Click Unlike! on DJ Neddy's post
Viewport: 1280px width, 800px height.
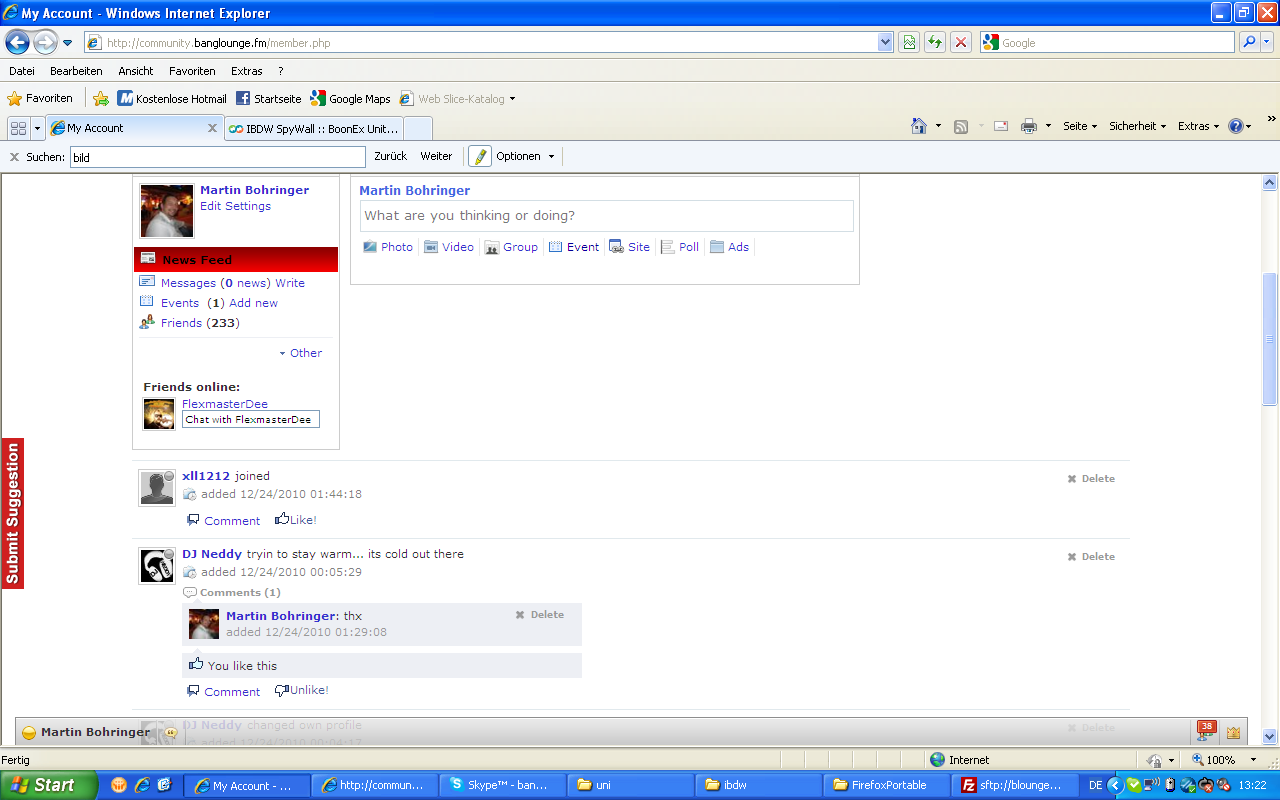(x=301, y=691)
